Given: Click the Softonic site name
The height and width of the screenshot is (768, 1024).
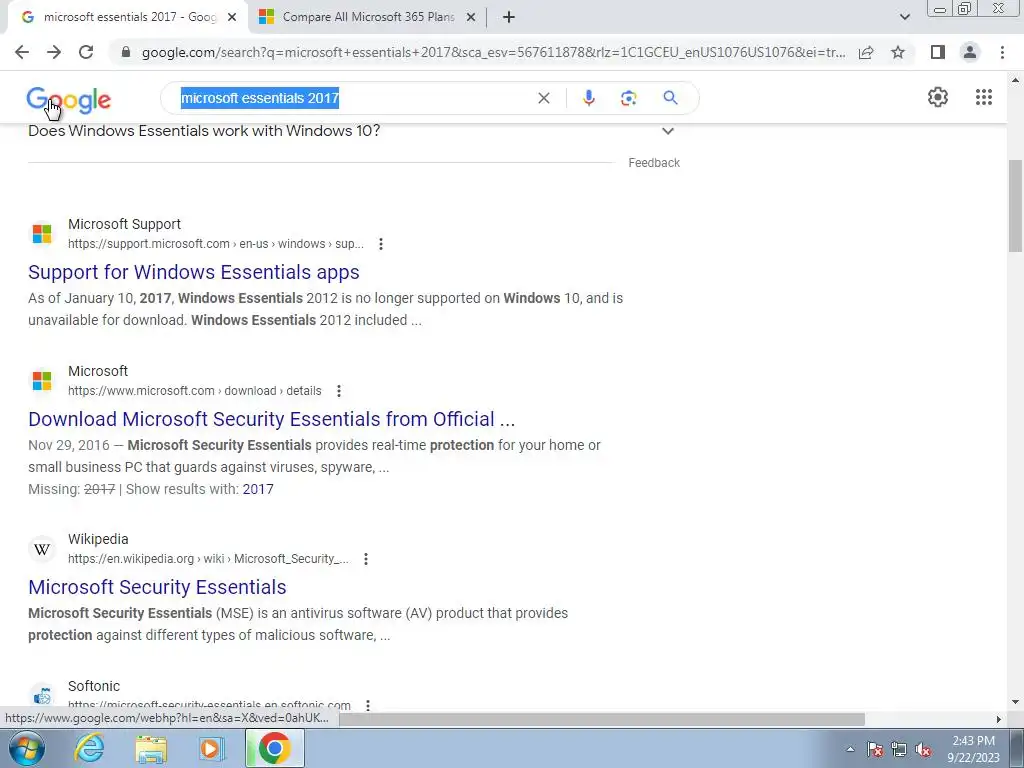Looking at the screenshot, I should point(94,686).
